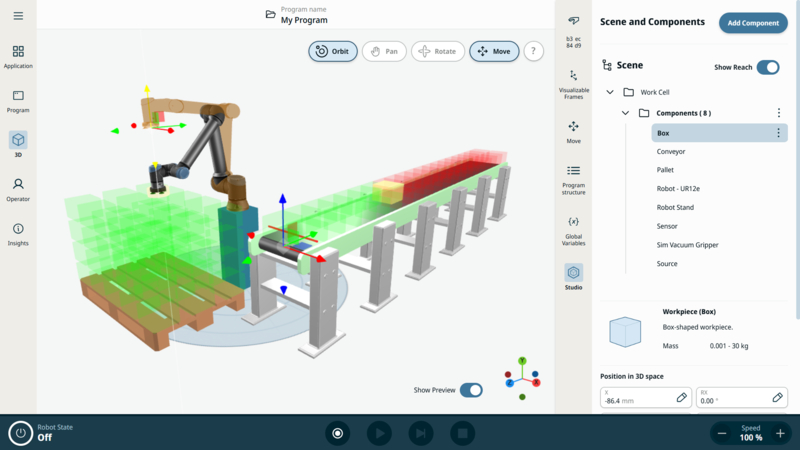This screenshot has width=800, height=450.
Task: Open the Insights section
Action: [18, 234]
